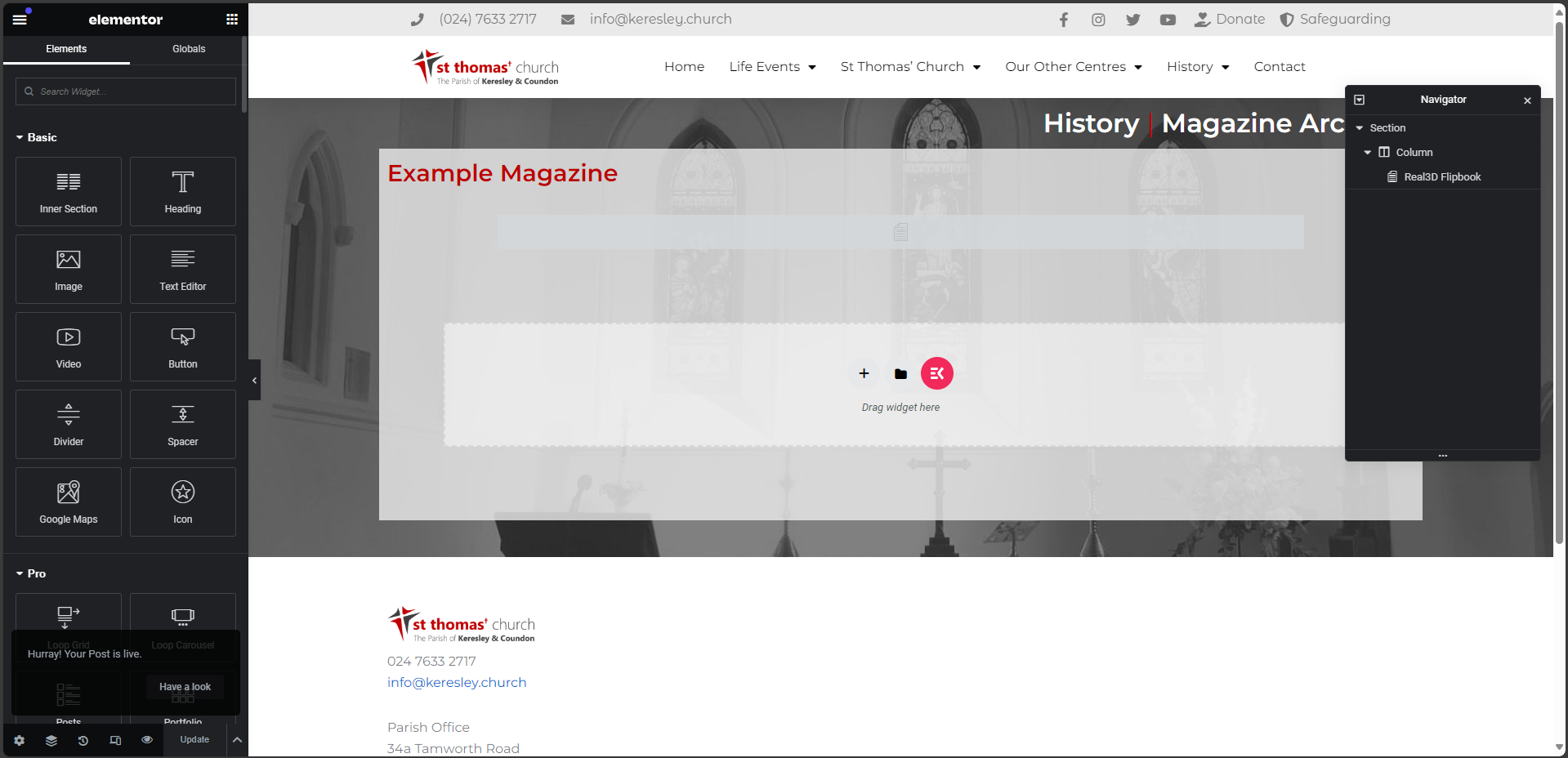Click the (024) 7633 2717 phone number in the top bar

pyautogui.click(x=488, y=20)
